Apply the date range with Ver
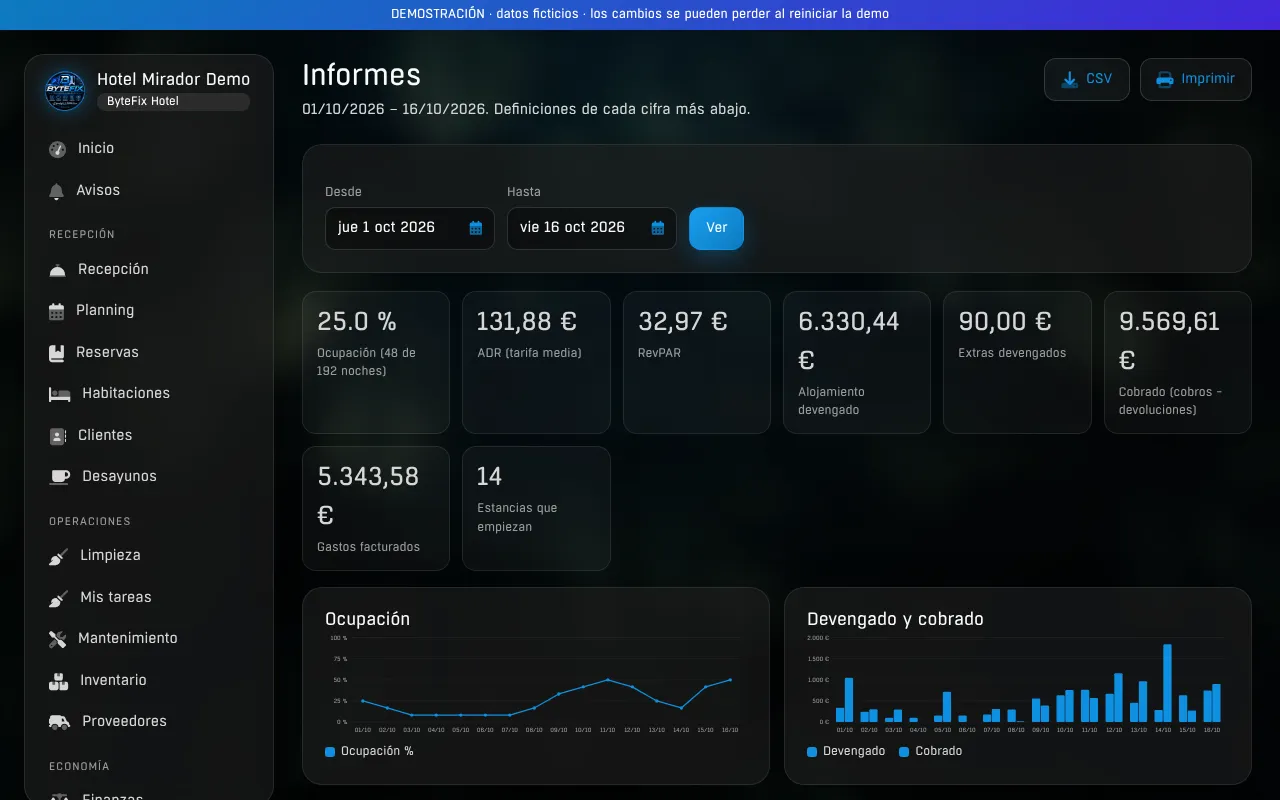The height and width of the screenshot is (800, 1280). click(x=716, y=228)
